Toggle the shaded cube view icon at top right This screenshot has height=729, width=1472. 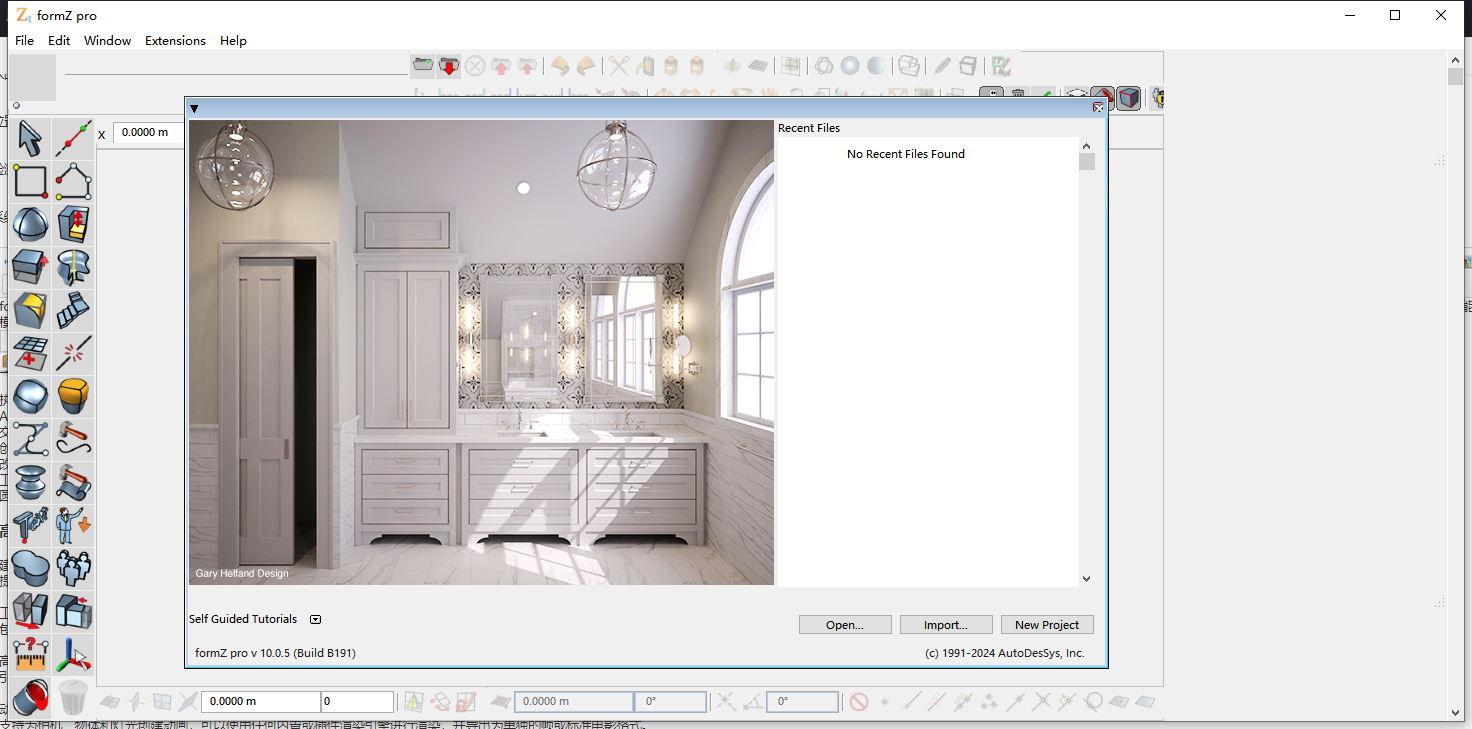click(x=1127, y=98)
